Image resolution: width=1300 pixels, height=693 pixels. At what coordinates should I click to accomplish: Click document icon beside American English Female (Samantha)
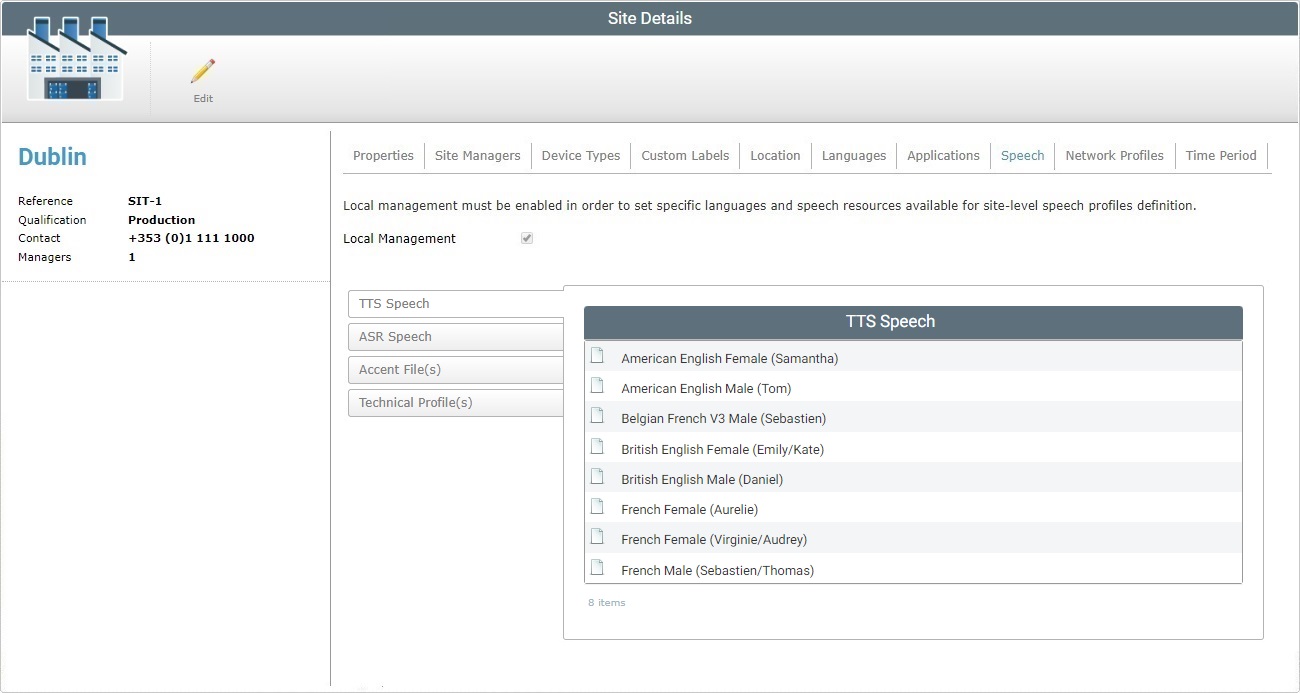[597, 356]
